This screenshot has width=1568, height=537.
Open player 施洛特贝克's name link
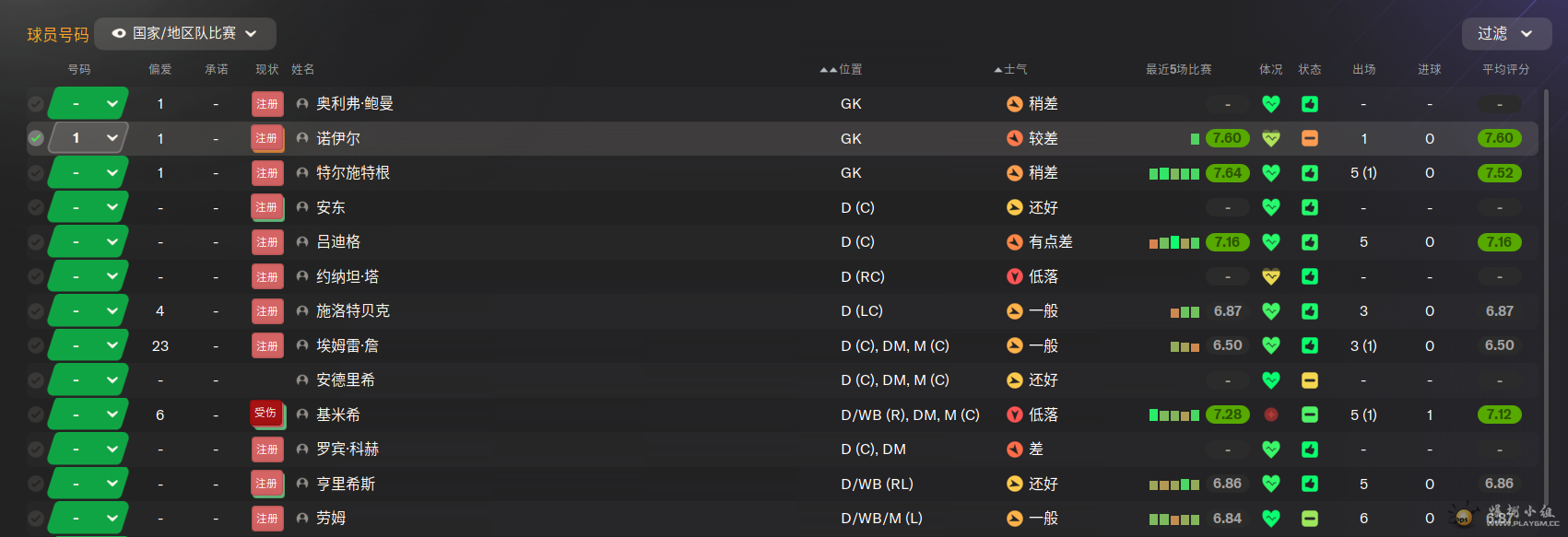click(353, 311)
